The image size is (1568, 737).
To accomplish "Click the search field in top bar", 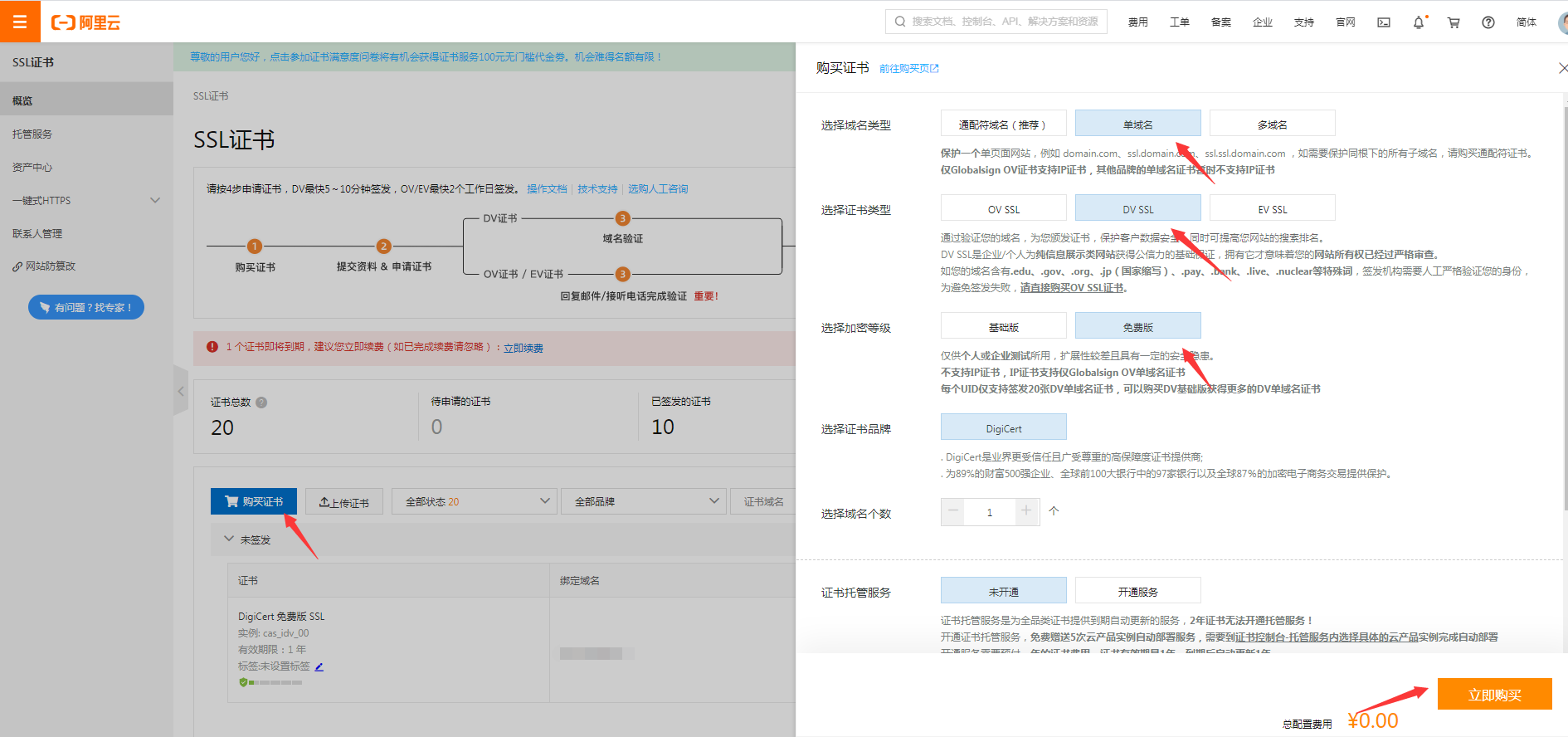I will coord(996,22).
